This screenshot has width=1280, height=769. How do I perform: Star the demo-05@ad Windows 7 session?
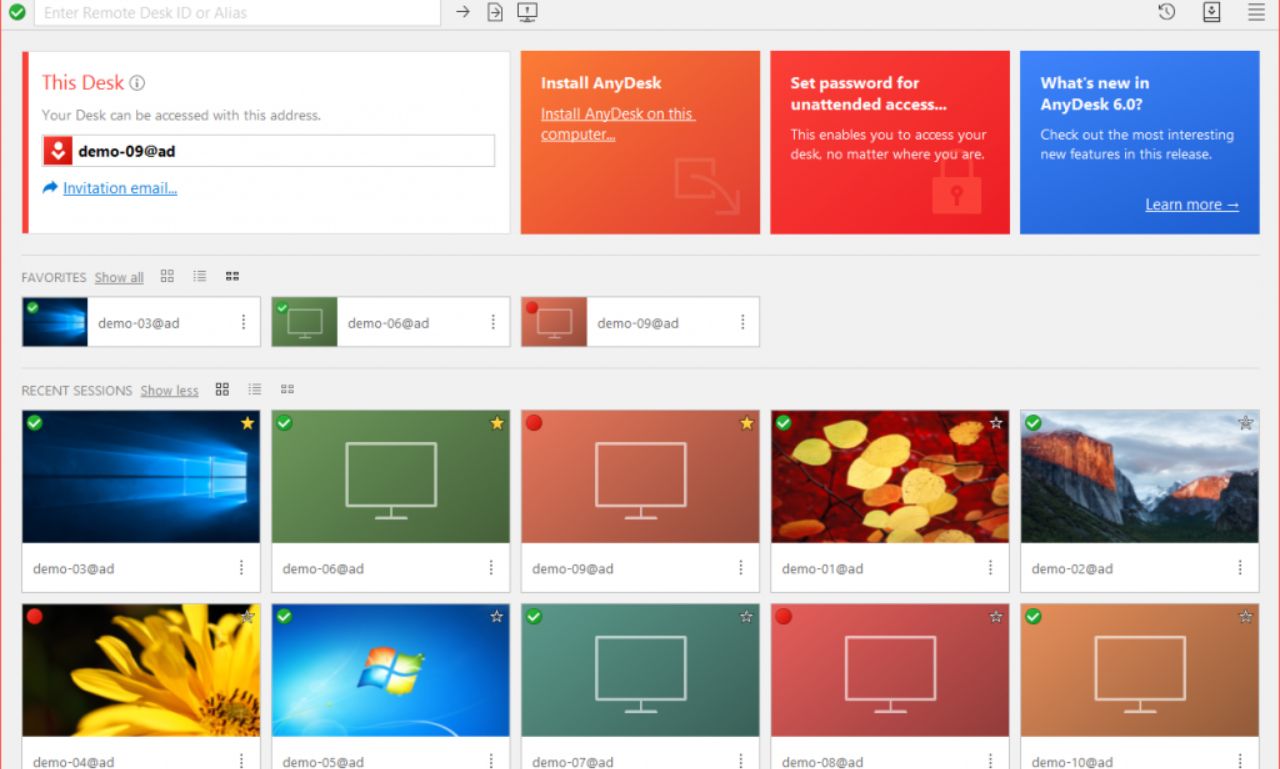point(497,617)
